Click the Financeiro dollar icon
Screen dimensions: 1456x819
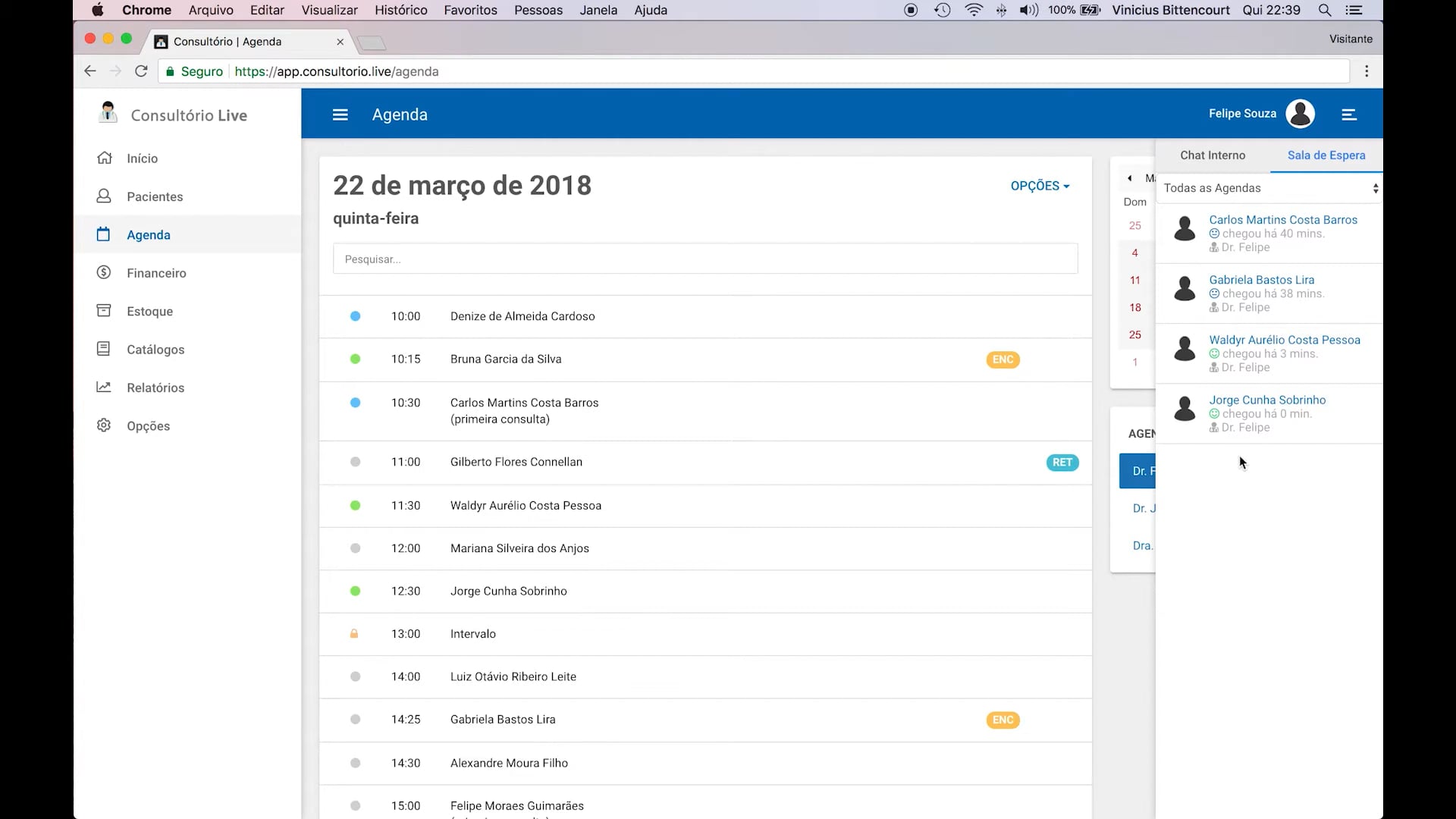coord(104,272)
